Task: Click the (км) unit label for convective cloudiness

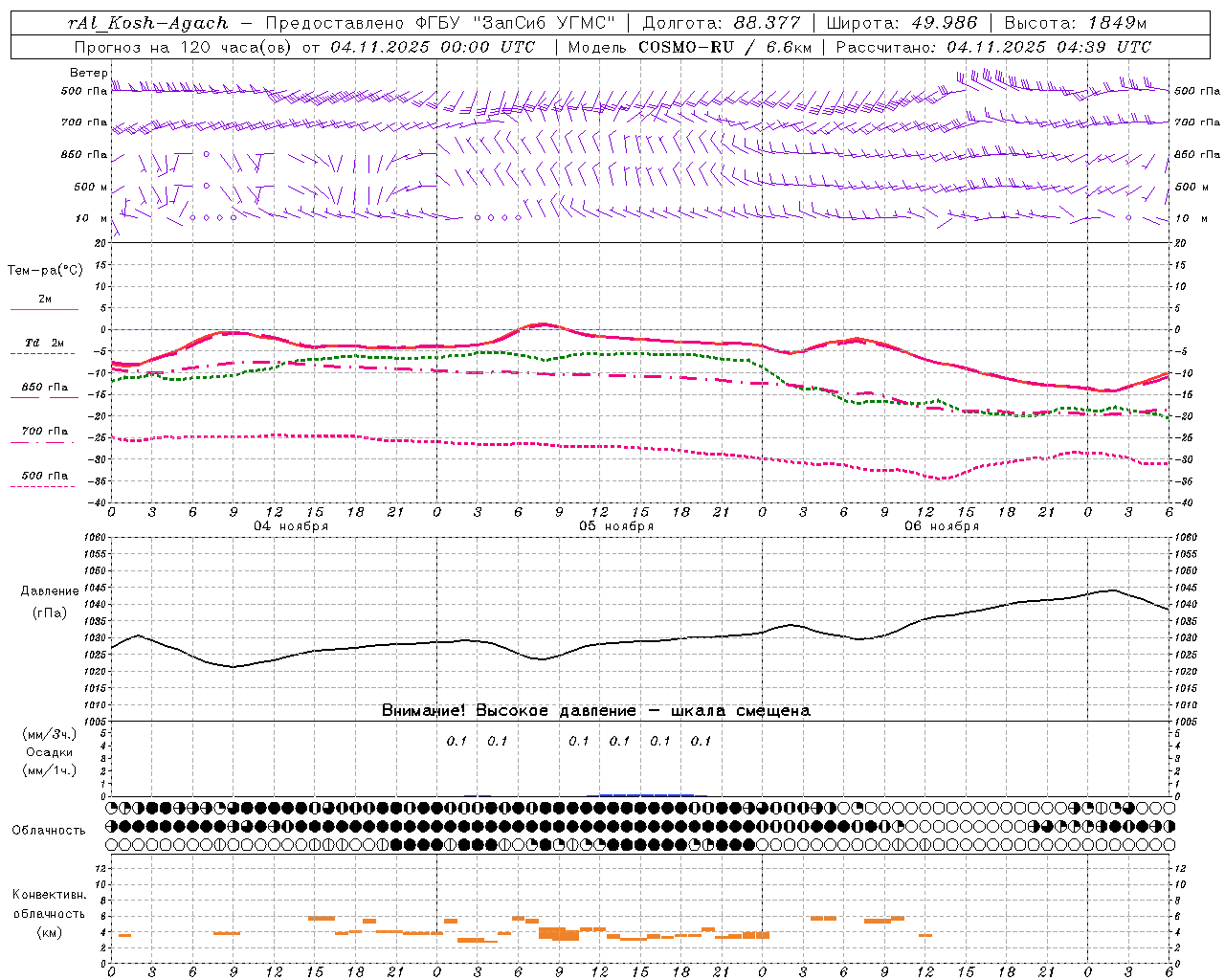Action: [49, 932]
